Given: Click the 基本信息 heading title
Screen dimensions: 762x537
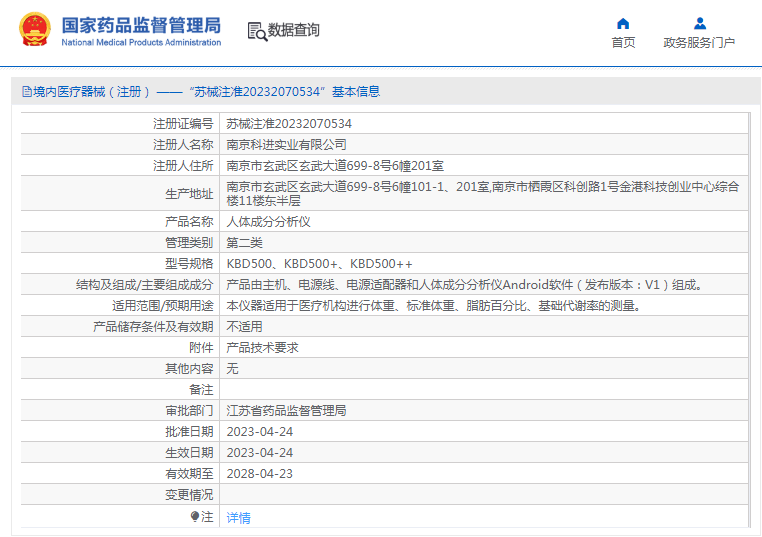Looking at the screenshot, I should pyautogui.click(x=356, y=91).
